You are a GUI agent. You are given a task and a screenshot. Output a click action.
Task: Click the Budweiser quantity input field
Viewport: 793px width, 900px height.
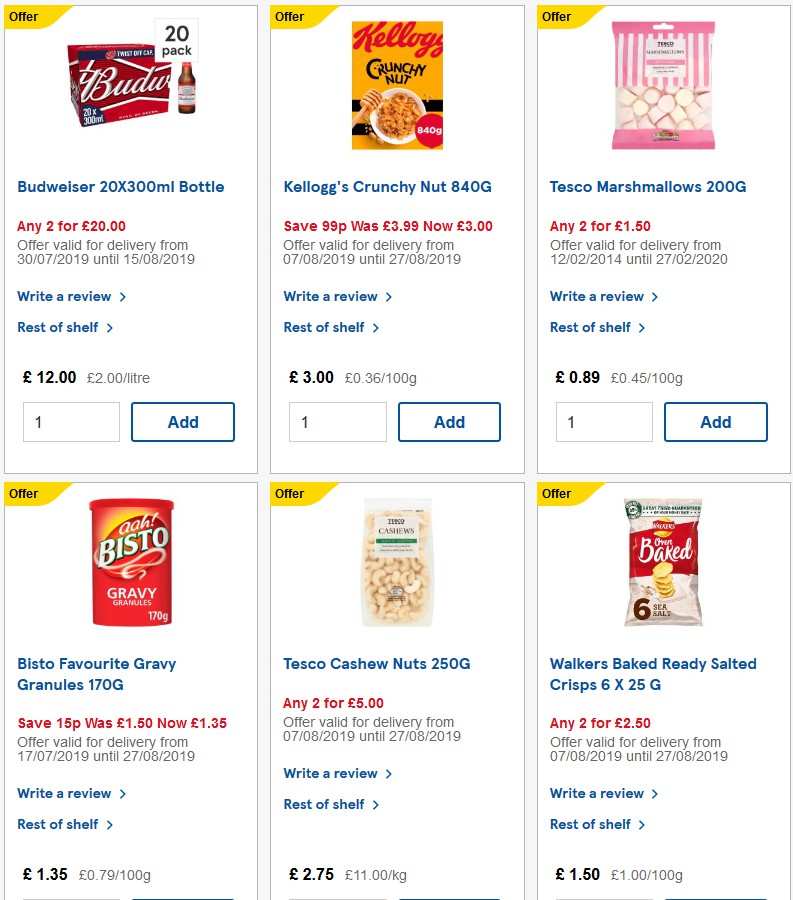[x=71, y=421]
